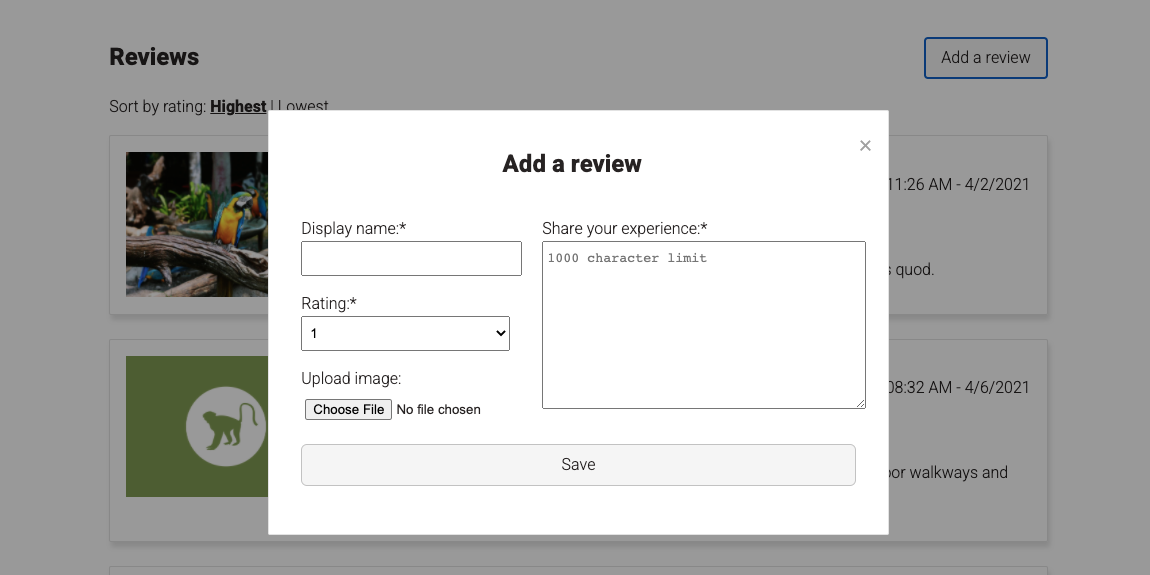Click the "11:26 AM - 4/2/2021" timestamp
Screen dimensions: 1150x575
click(x=959, y=184)
